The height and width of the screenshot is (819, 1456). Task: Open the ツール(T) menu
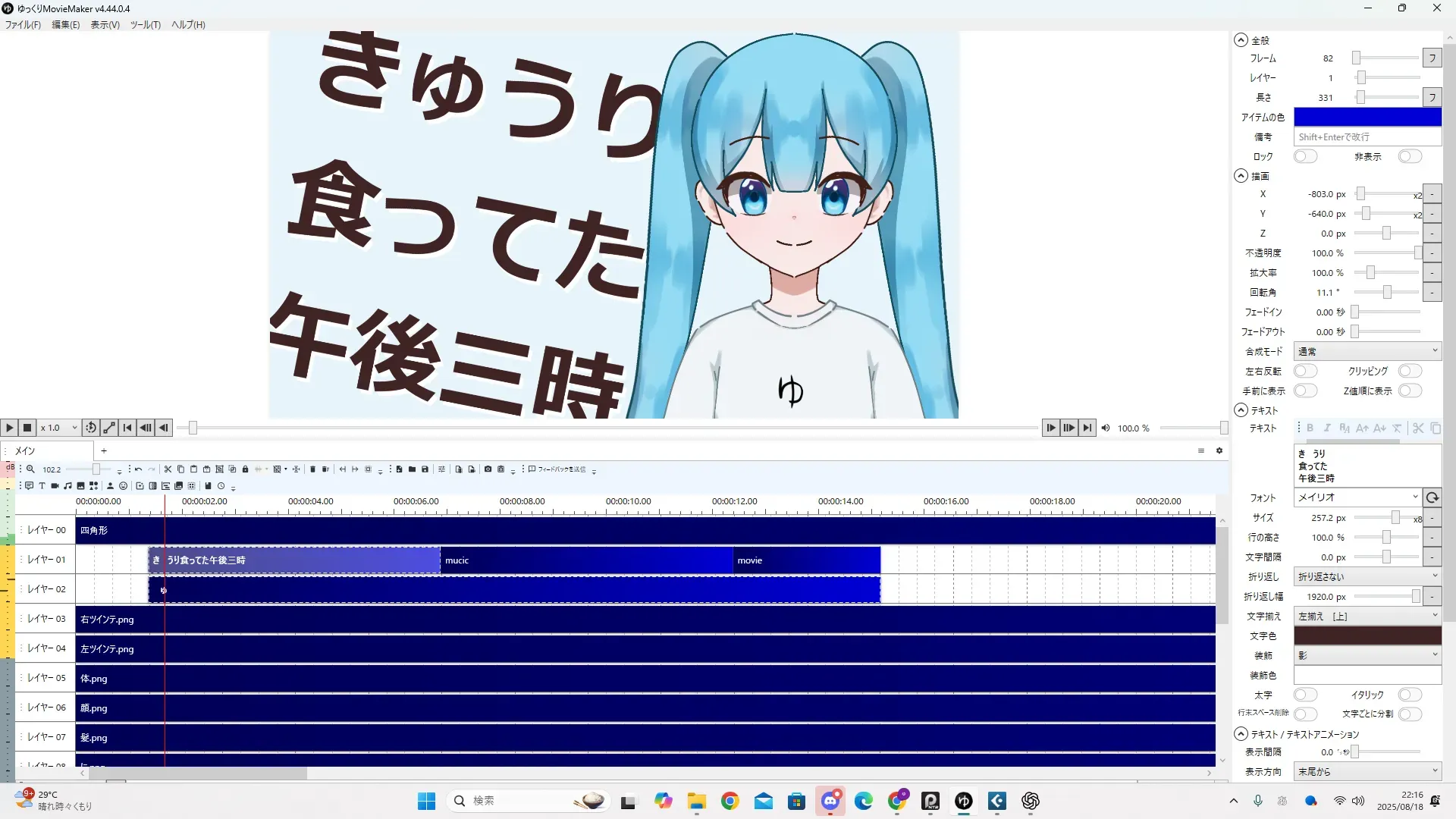point(145,24)
